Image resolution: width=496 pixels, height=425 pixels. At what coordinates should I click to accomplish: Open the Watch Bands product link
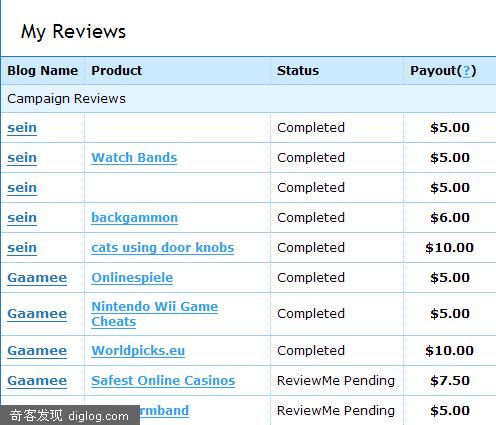134,158
